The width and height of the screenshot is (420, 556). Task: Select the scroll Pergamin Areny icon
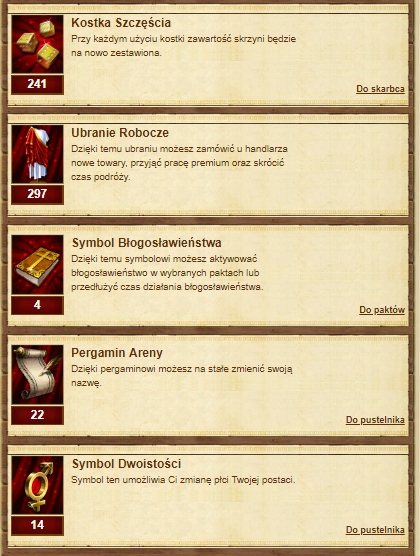click(x=37, y=374)
